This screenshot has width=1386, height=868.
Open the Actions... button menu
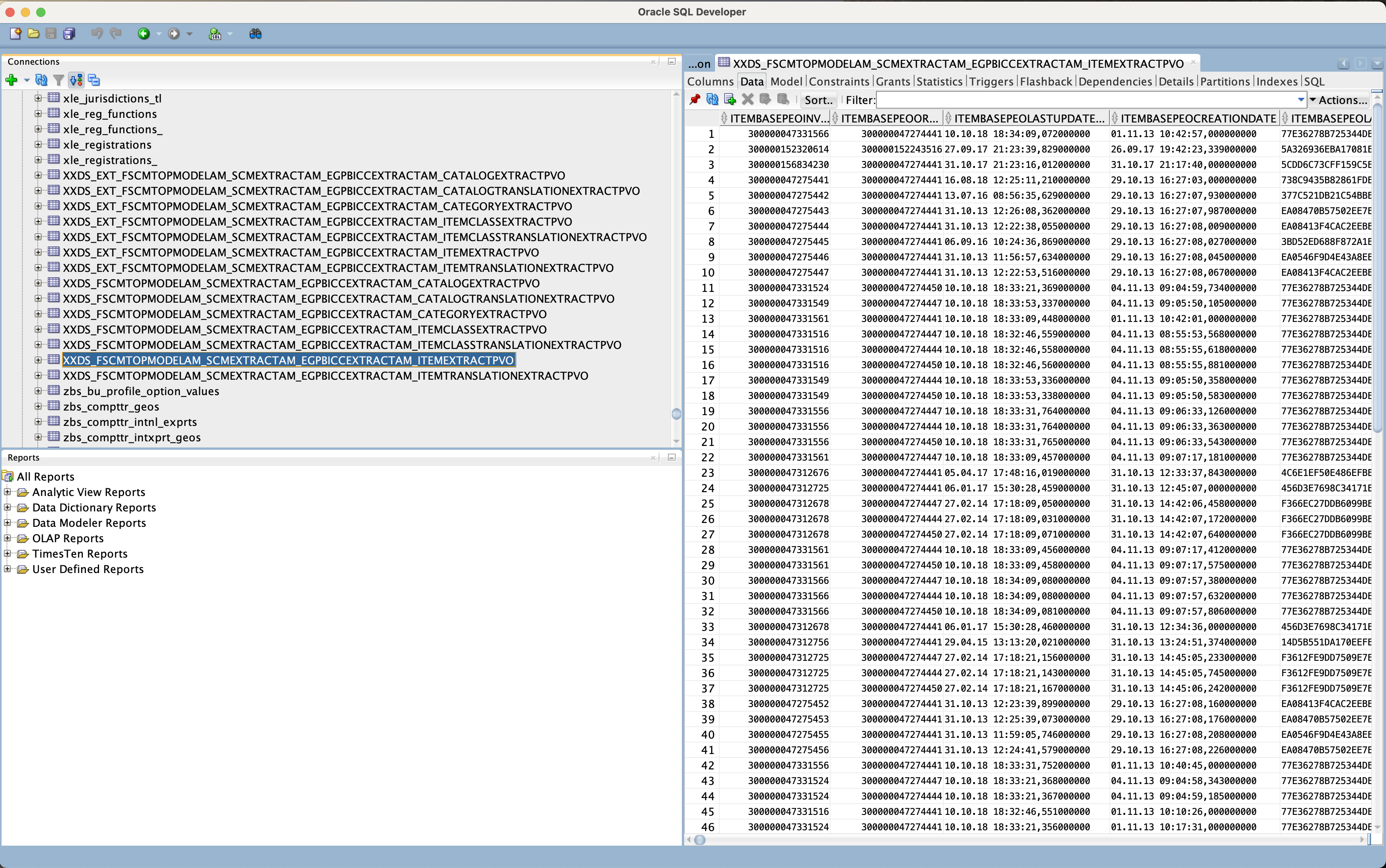[1338, 100]
